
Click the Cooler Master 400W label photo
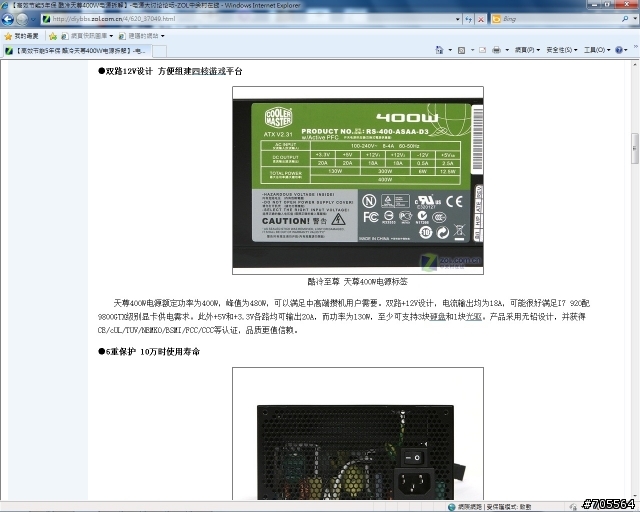358,180
